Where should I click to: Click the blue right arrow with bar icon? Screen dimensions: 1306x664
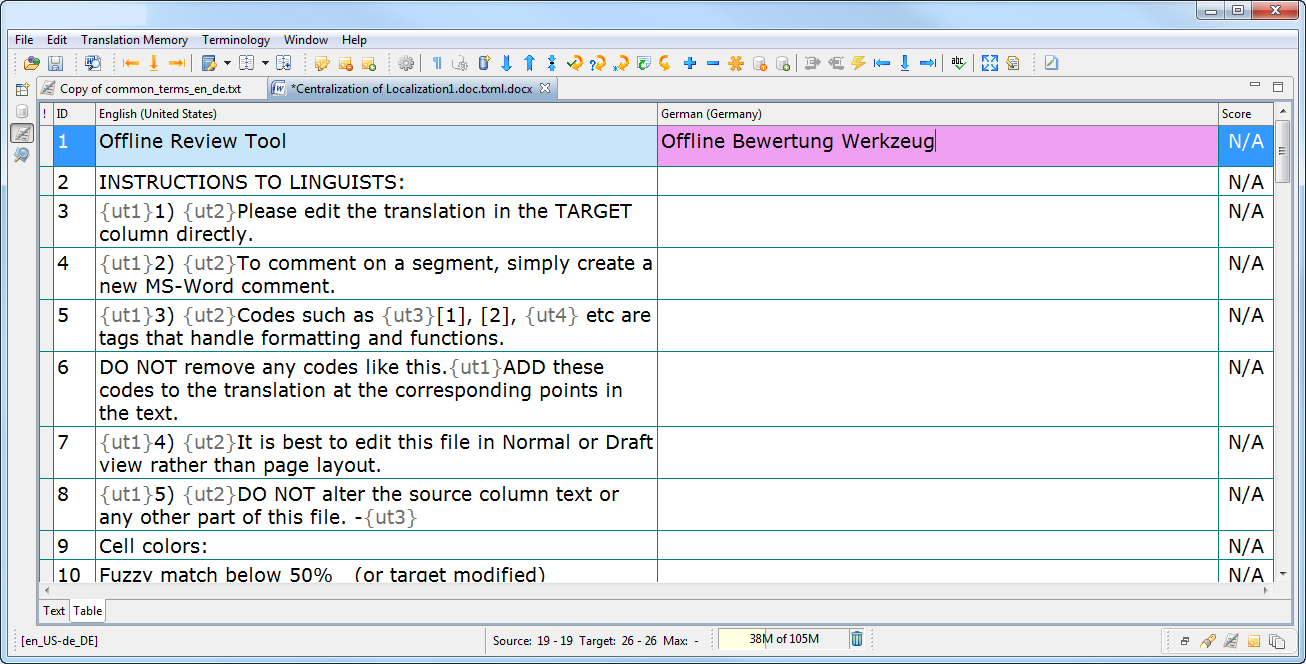click(928, 63)
